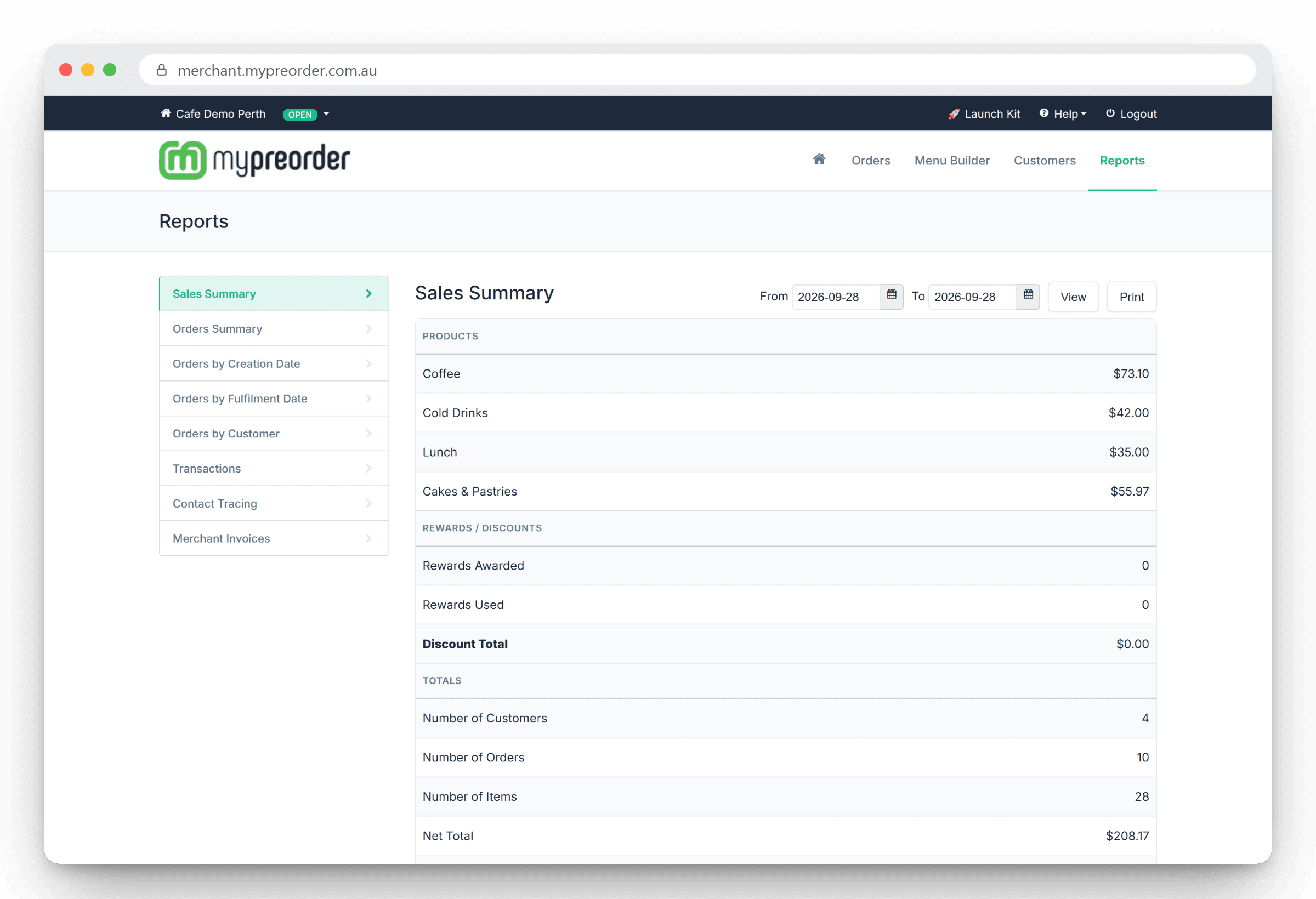Select Sales Summary in the sidebar
The height and width of the screenshot is (899, 1316).
tap(274, 293)
